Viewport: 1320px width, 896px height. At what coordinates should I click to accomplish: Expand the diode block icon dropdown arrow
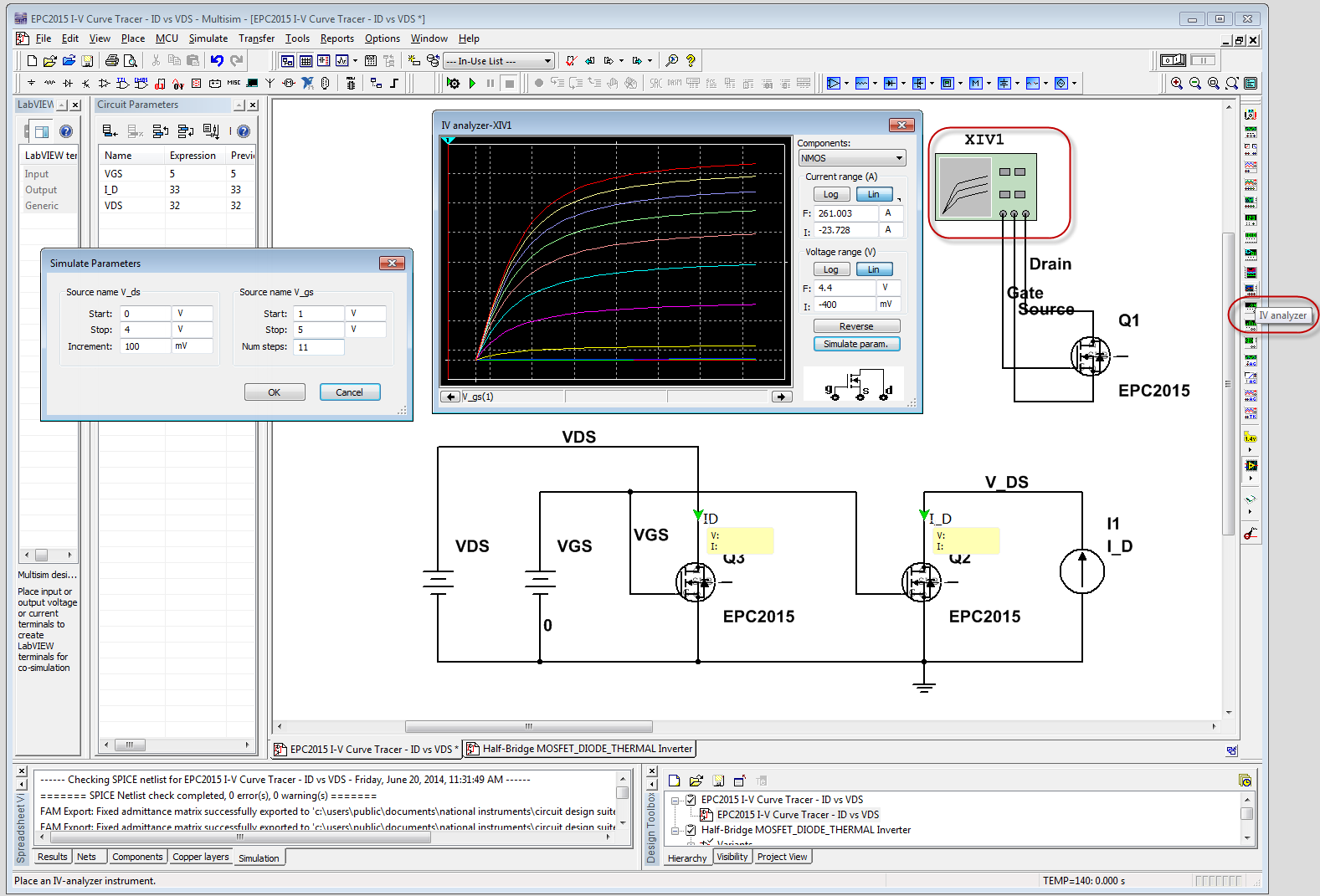click(904, 84)
